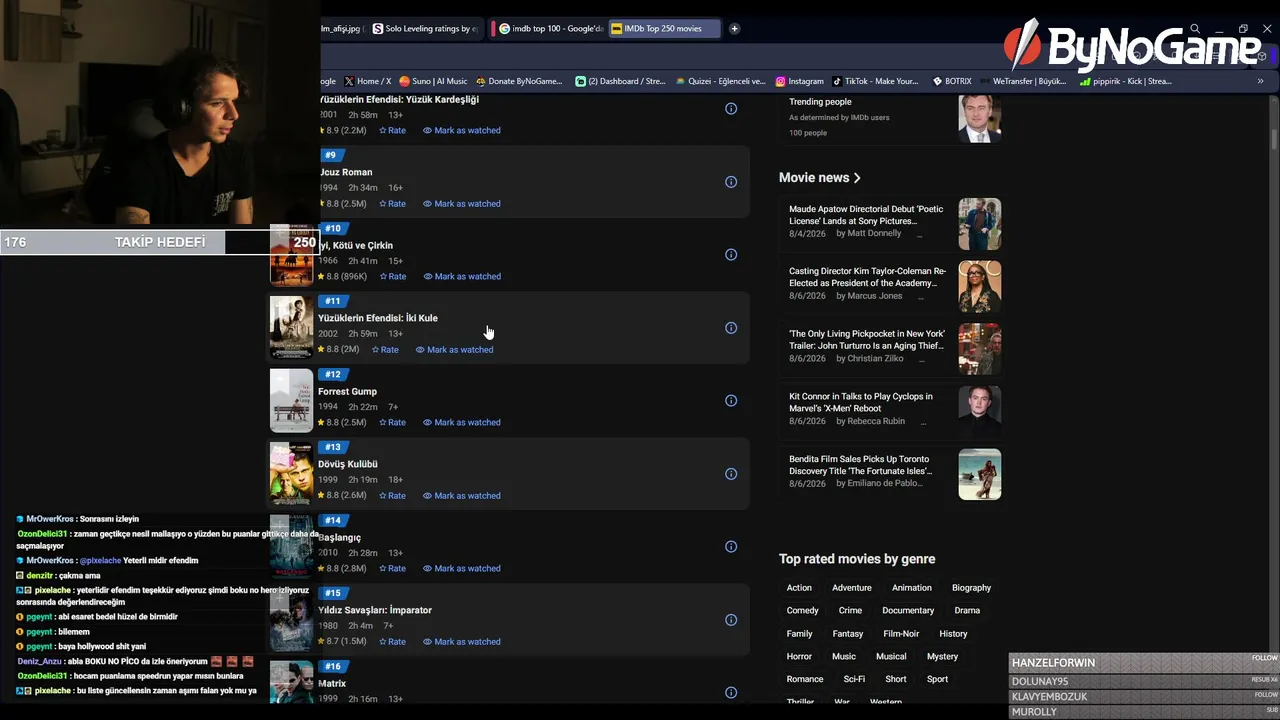Mark Yıldız Savaşları: İmparator as watched
Screen dimensions: 1280x720
click(x=461, y=642)
